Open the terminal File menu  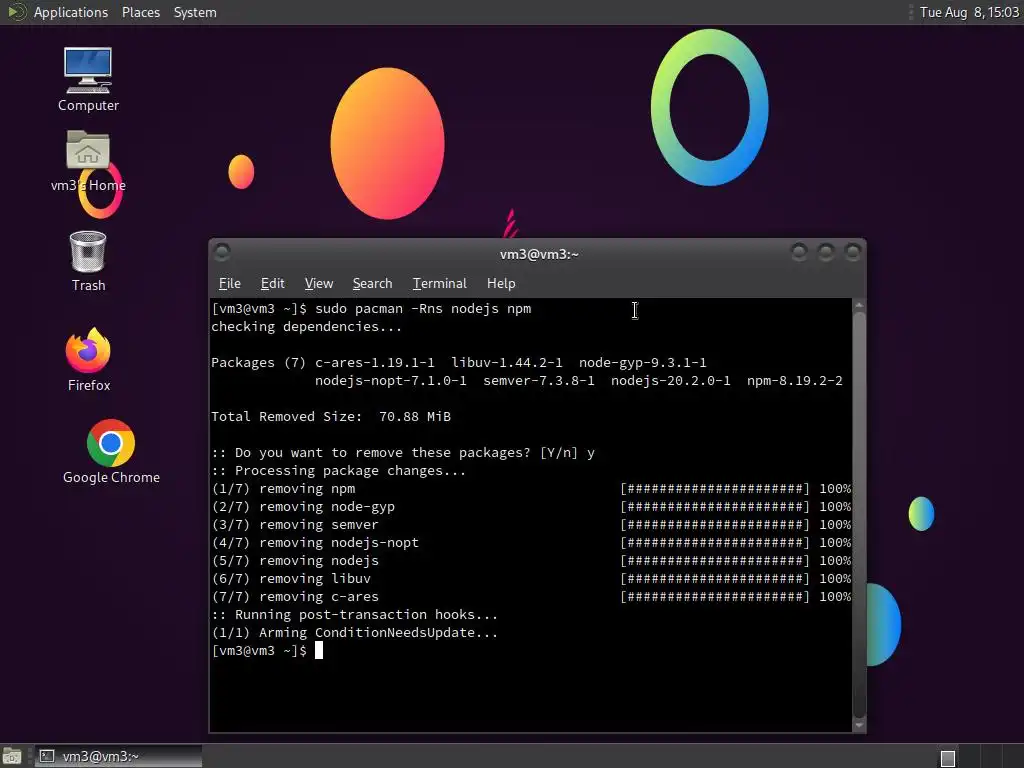click(229, 283)
